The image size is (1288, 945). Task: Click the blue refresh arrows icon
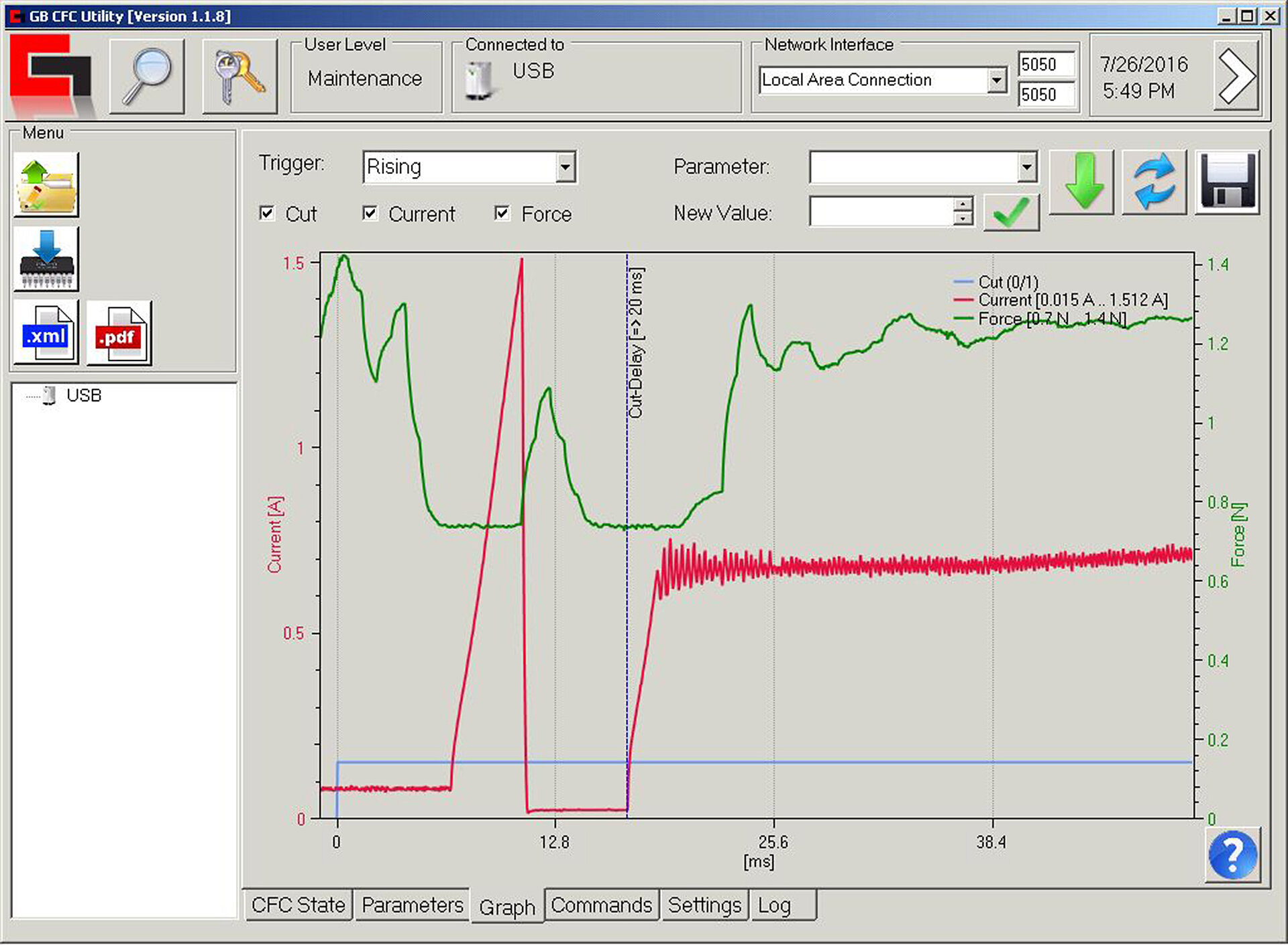(x=1154, y=182)
